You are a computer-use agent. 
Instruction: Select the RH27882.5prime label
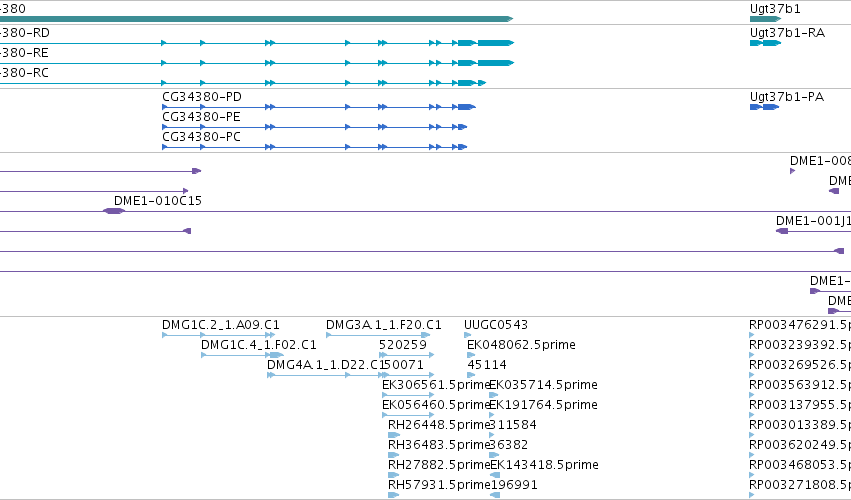point(440,465)
